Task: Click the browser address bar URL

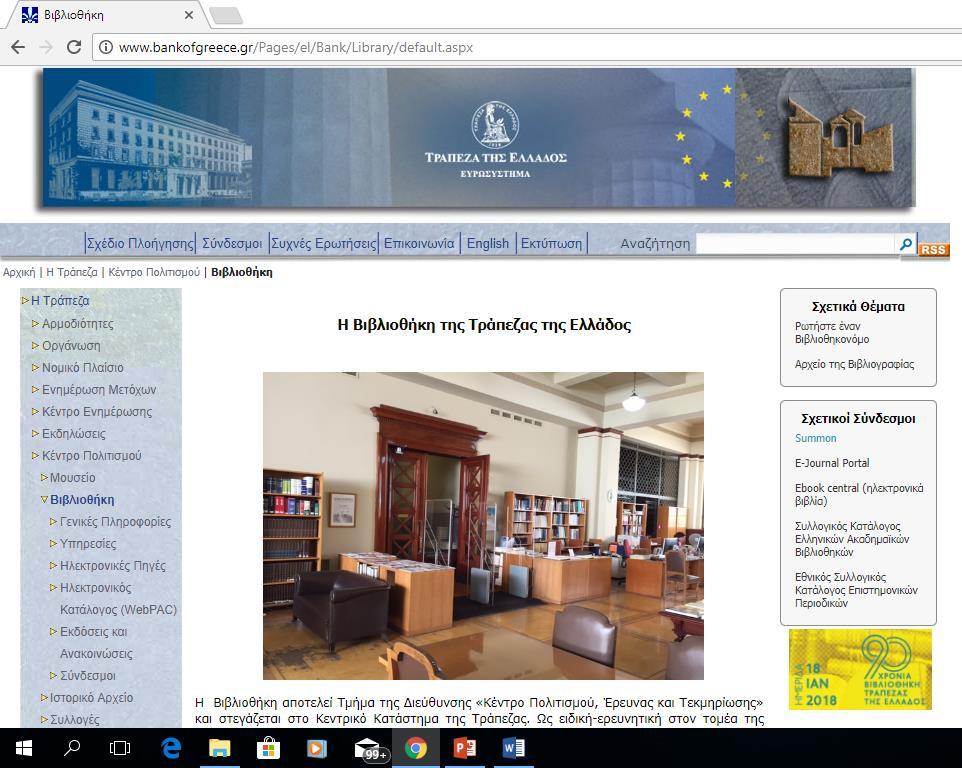Action: (296, 47)
